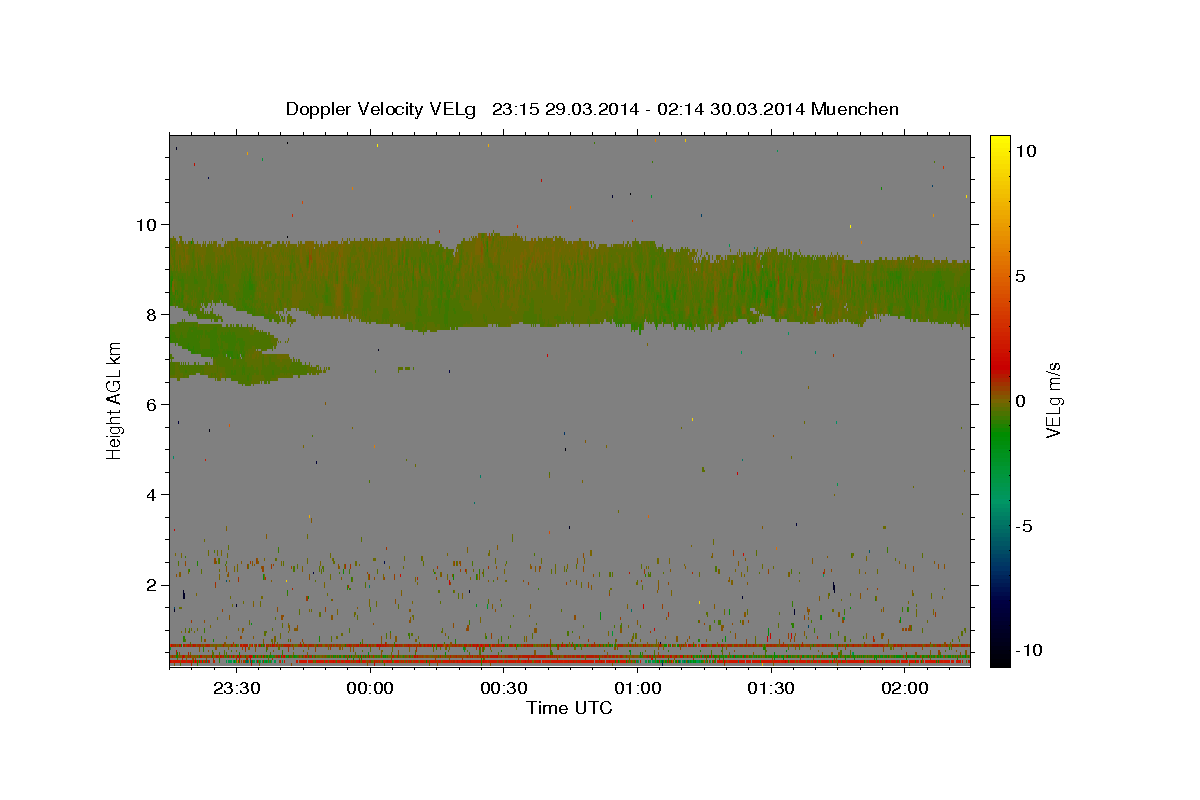This screenshot has width=1200, height=800.
Task: Click the 'VELg m/s' colorbar label
Action: point(1053,400)
